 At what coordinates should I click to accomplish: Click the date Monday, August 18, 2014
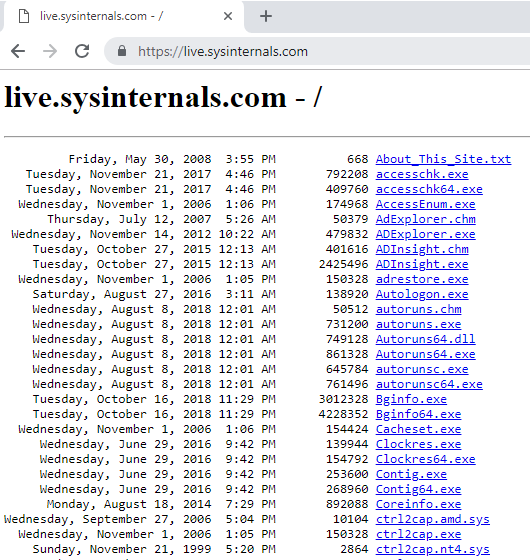click(129, 504)
